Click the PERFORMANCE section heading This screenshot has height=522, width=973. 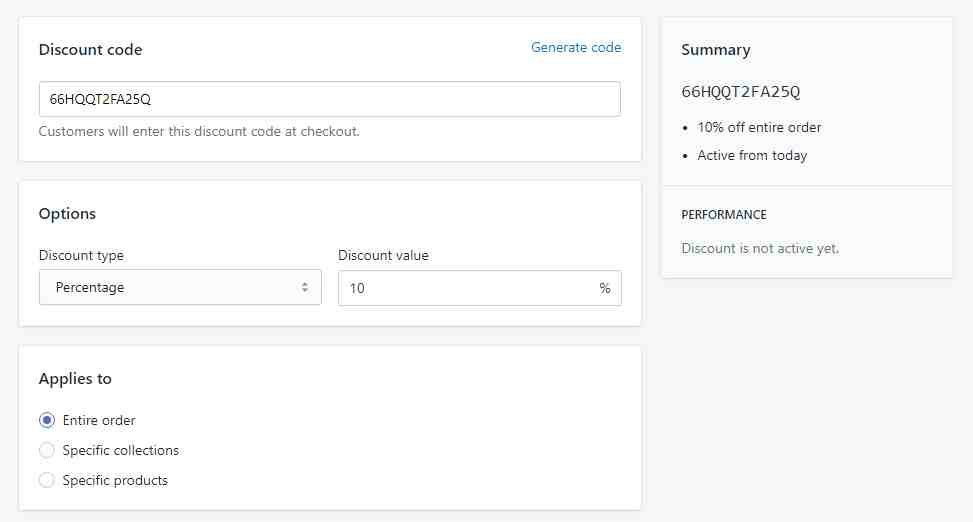pos(724,215)
